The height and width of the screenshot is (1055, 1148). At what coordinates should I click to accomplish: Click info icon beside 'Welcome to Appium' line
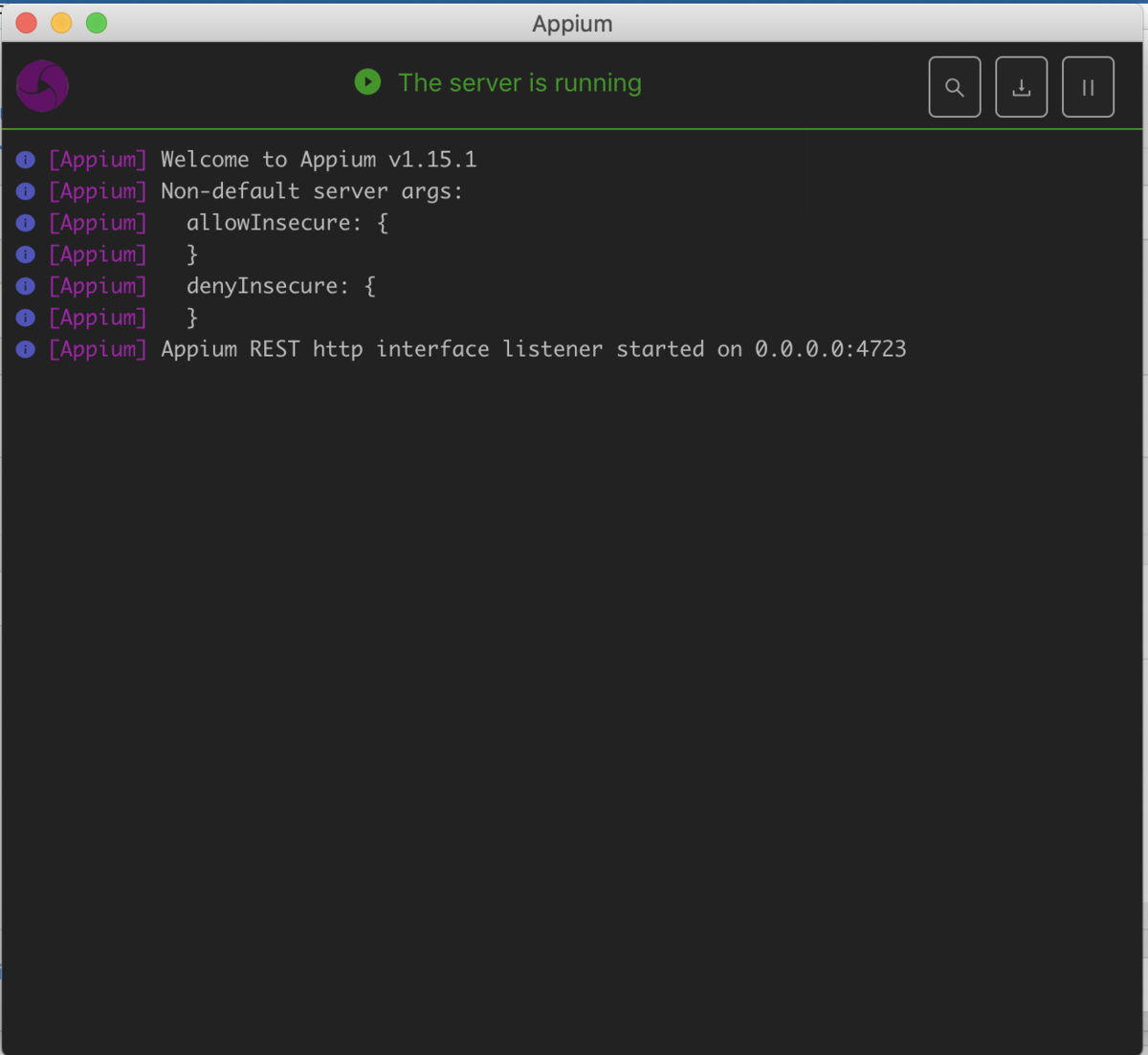tap(26, 160)
